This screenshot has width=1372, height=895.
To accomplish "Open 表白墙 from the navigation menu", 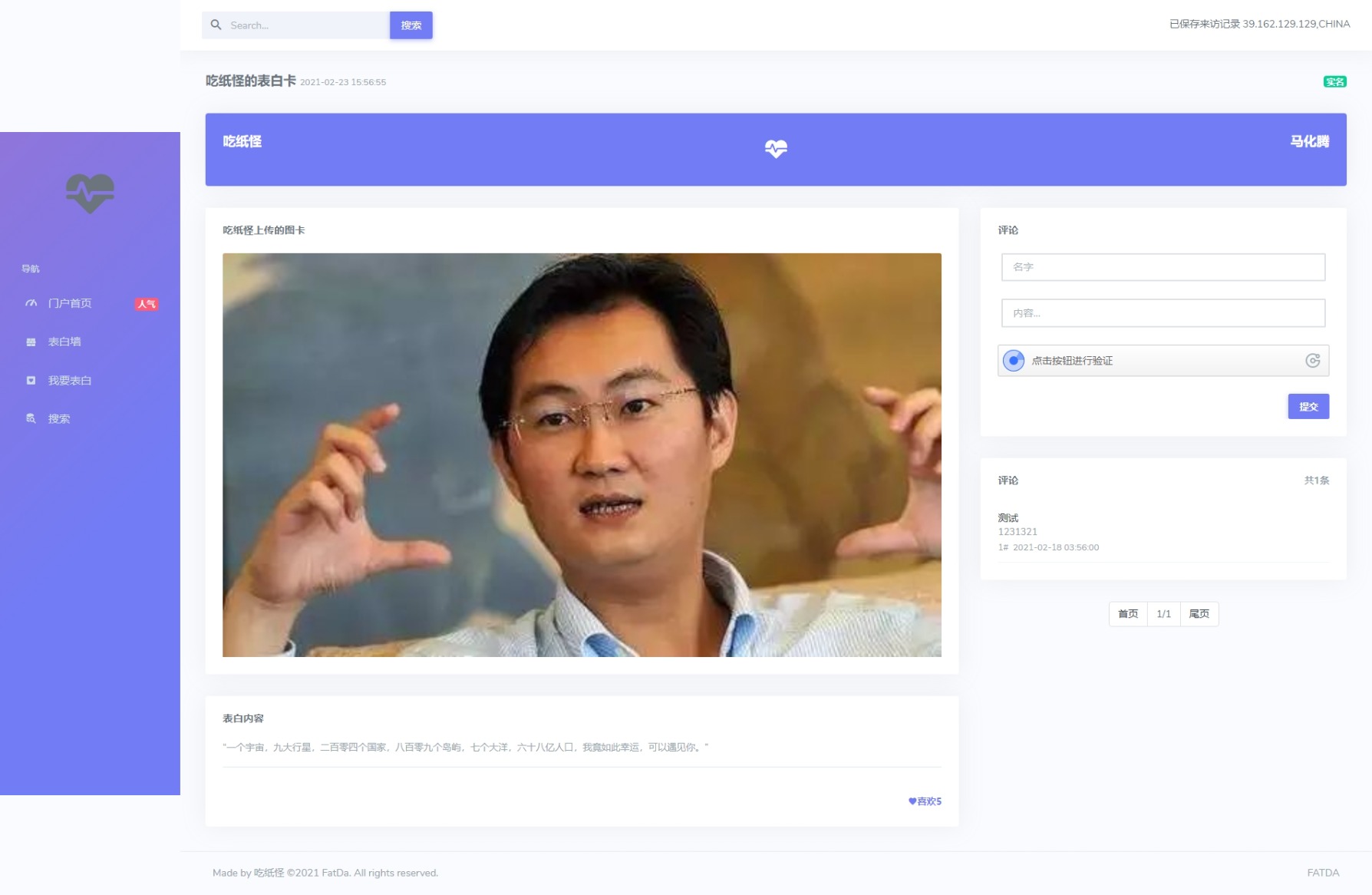I will click(x=64, y=342).
